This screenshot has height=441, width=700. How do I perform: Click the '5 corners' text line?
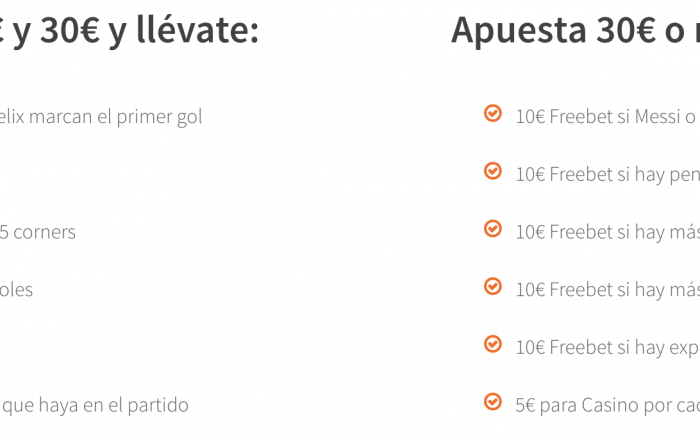(x=38, y=232)
